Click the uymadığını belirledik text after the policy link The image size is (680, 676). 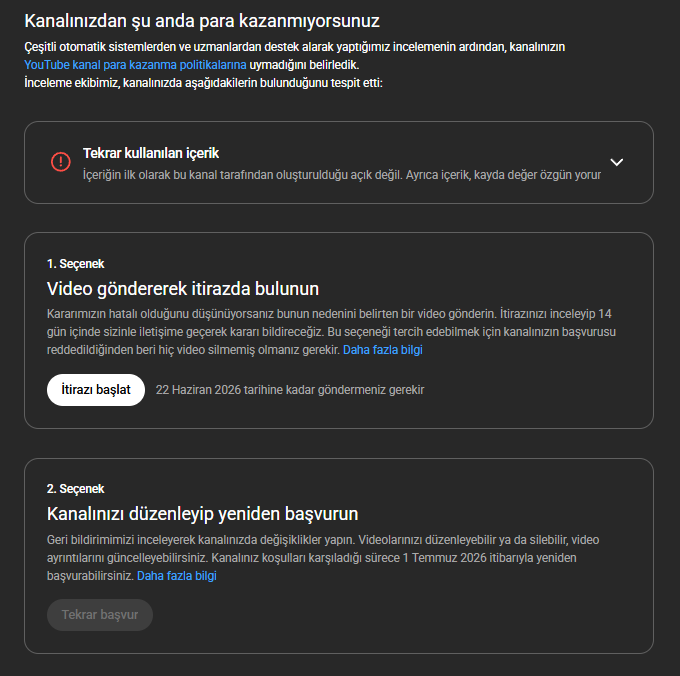[304, 65]
